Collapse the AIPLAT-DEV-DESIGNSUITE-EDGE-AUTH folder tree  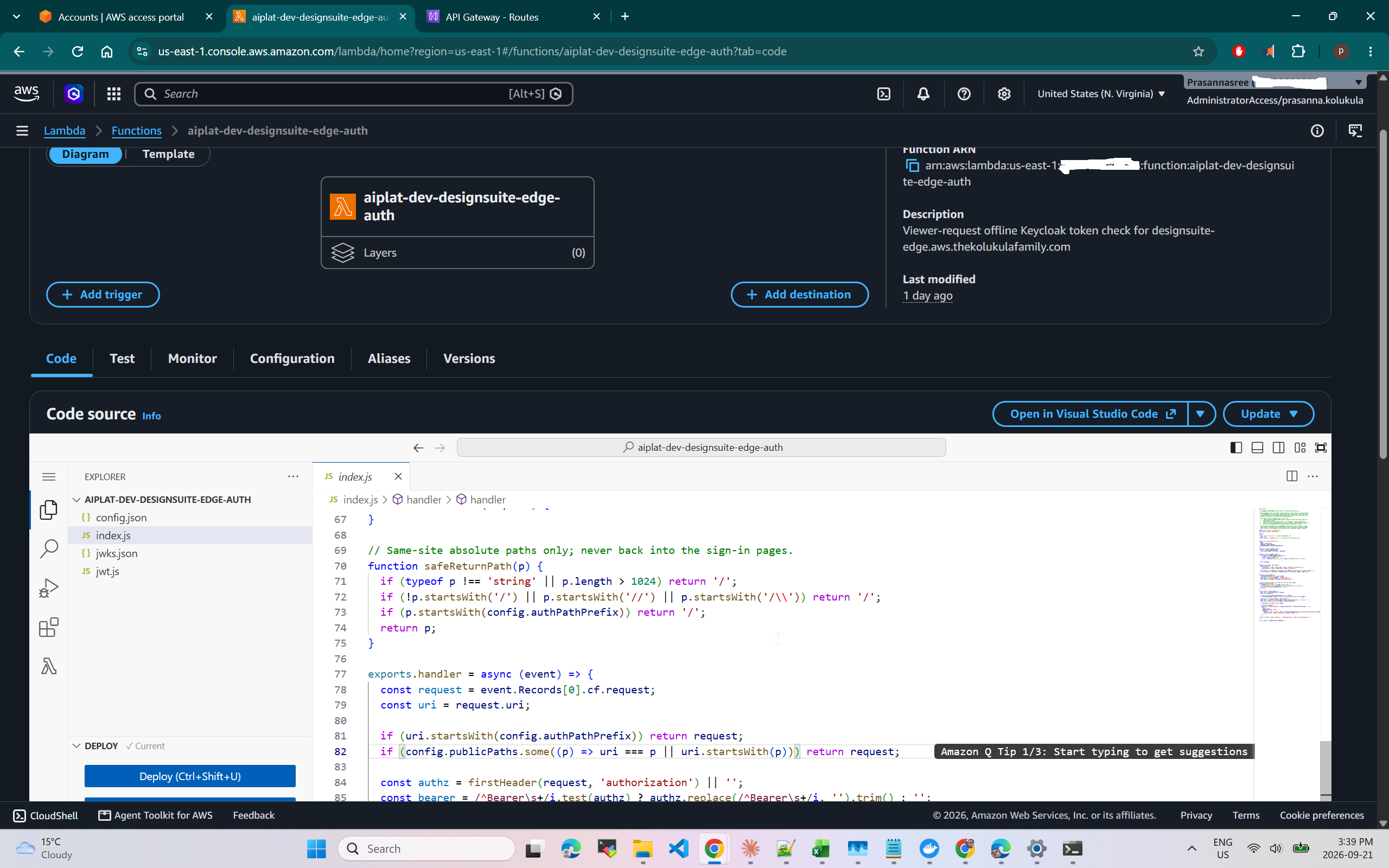pyautogui.click(x=77, y=500)
